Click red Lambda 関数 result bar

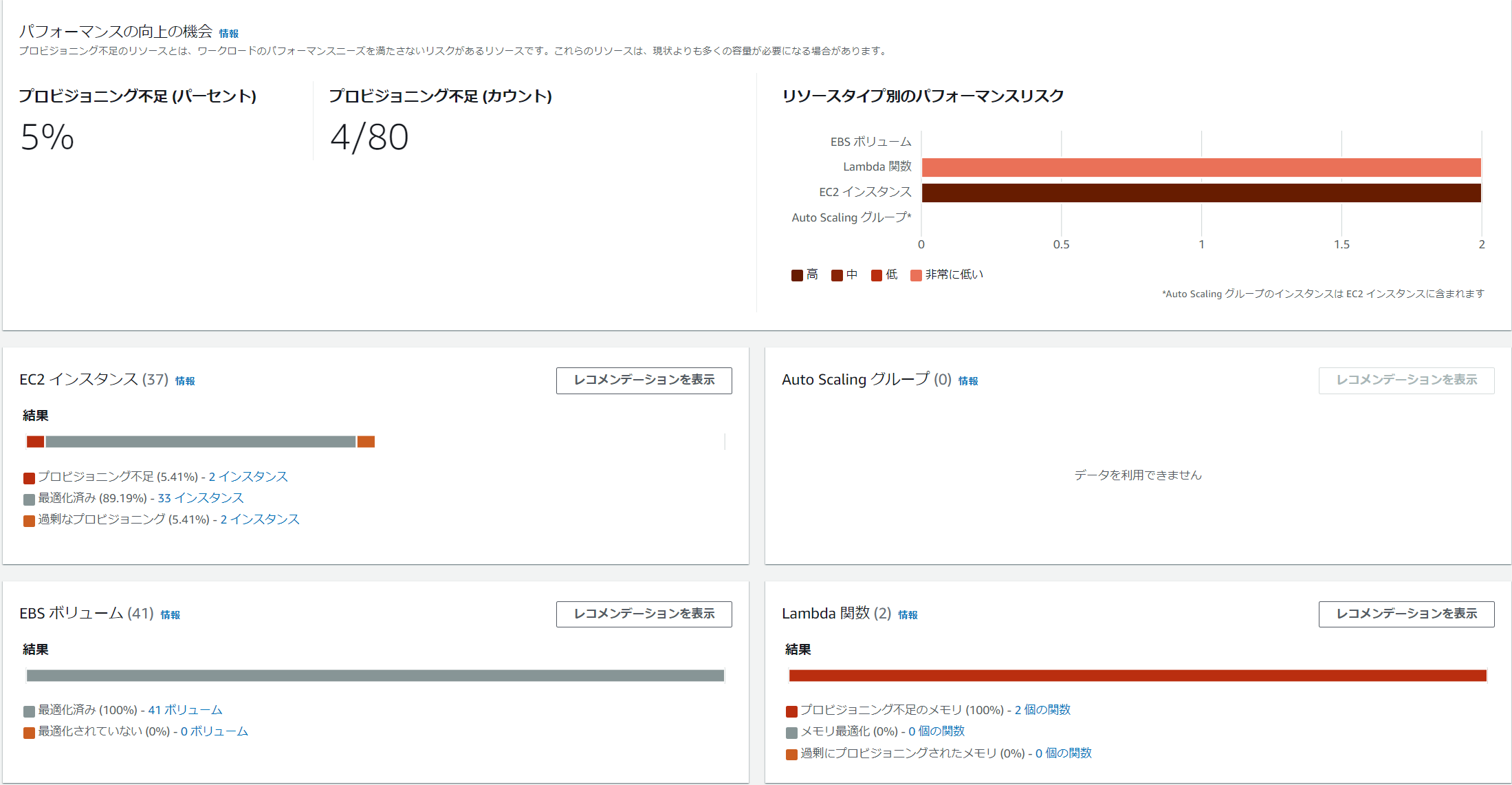tap(1137, 676)
